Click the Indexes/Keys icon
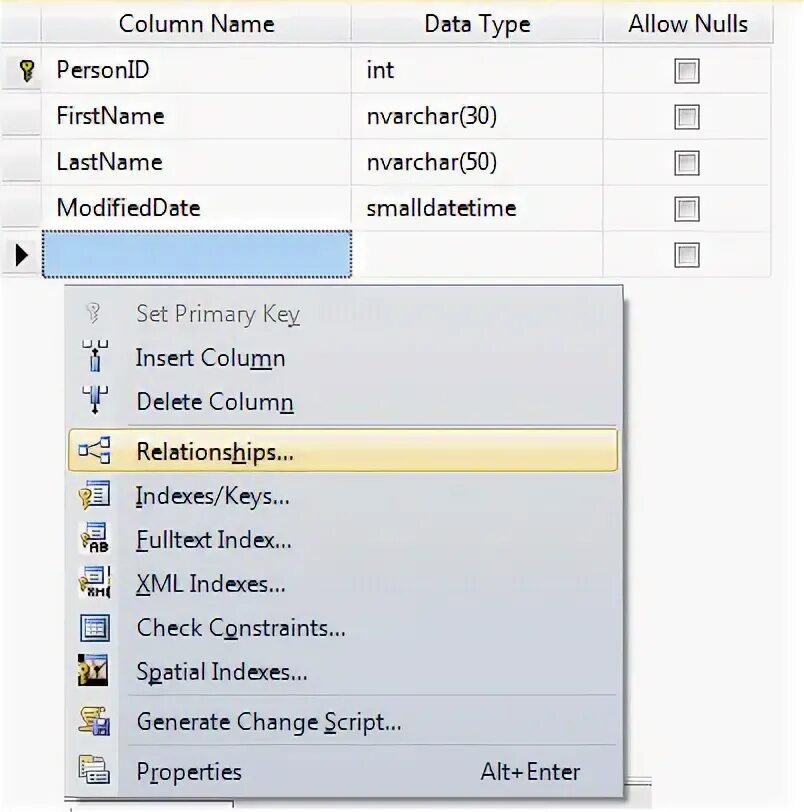 pos(94,496)
